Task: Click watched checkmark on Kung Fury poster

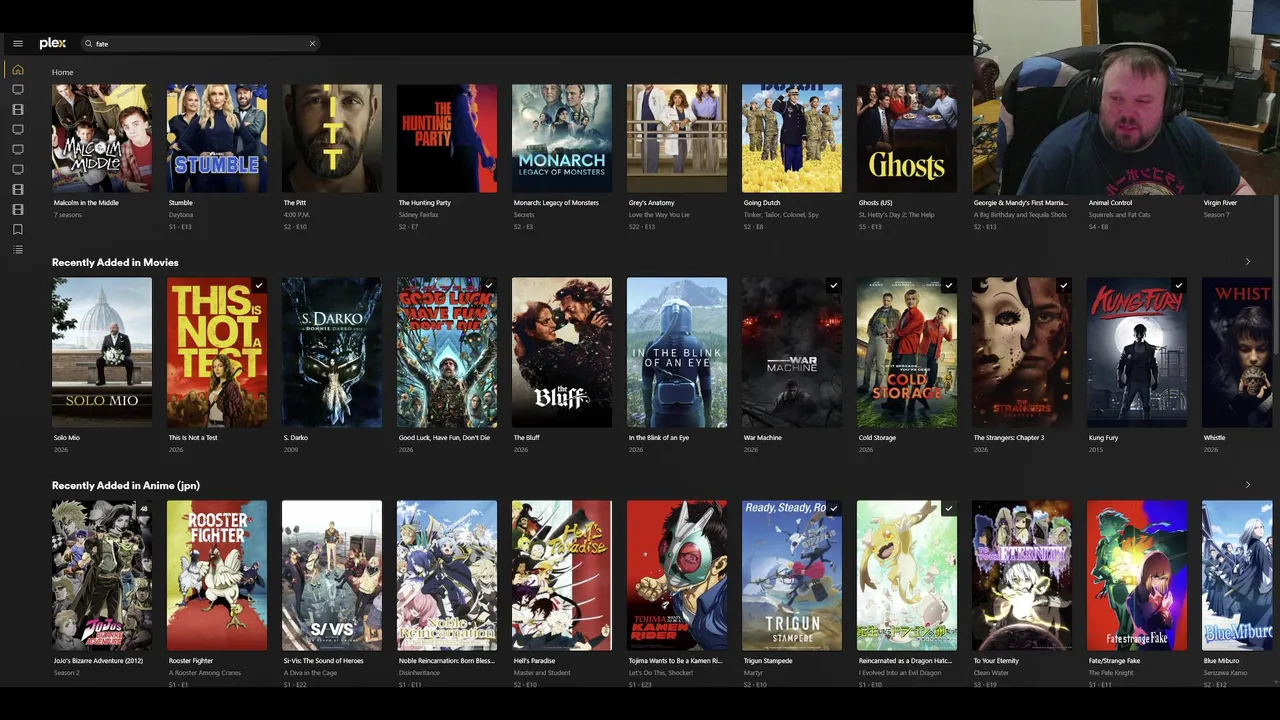Action: pyautogui.click(x=1179, y=285)
